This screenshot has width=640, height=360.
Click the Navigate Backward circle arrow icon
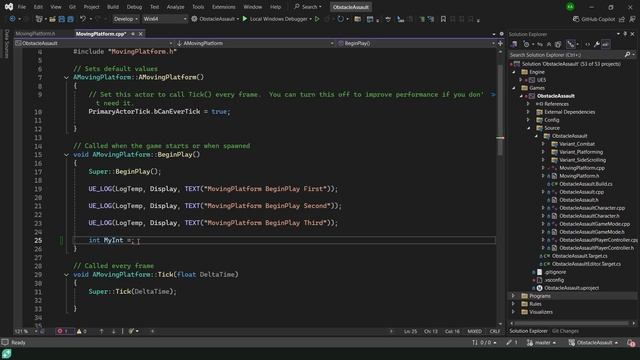click(x=12, y=19)
